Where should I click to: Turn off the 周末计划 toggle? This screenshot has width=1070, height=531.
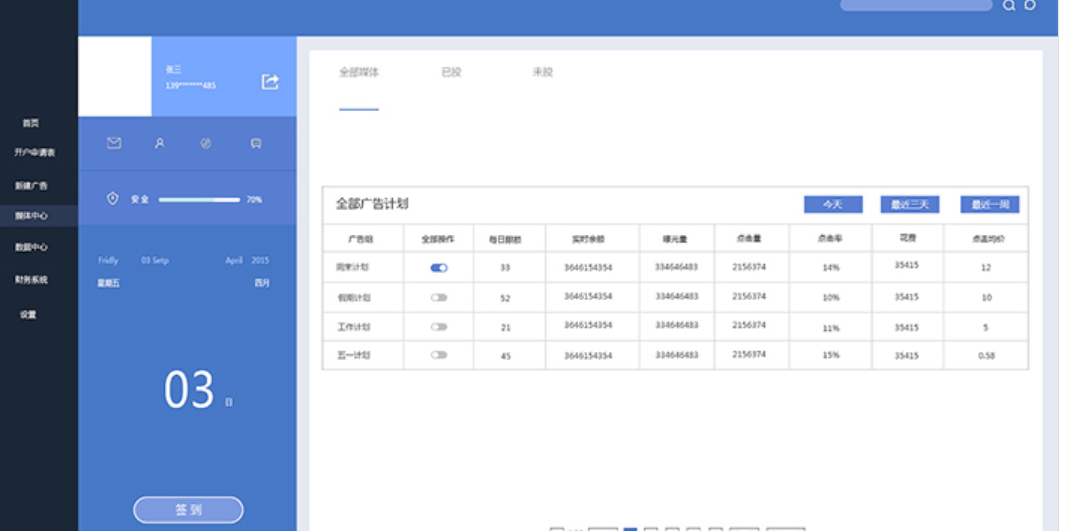pos(439,268)
